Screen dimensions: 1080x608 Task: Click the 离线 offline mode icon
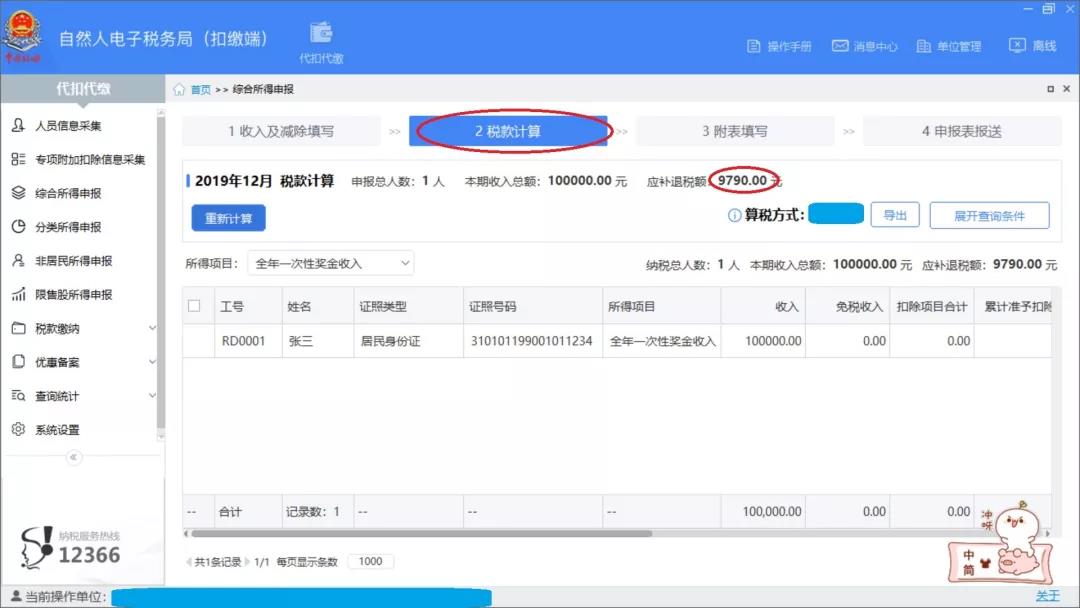click(1019, 45)
